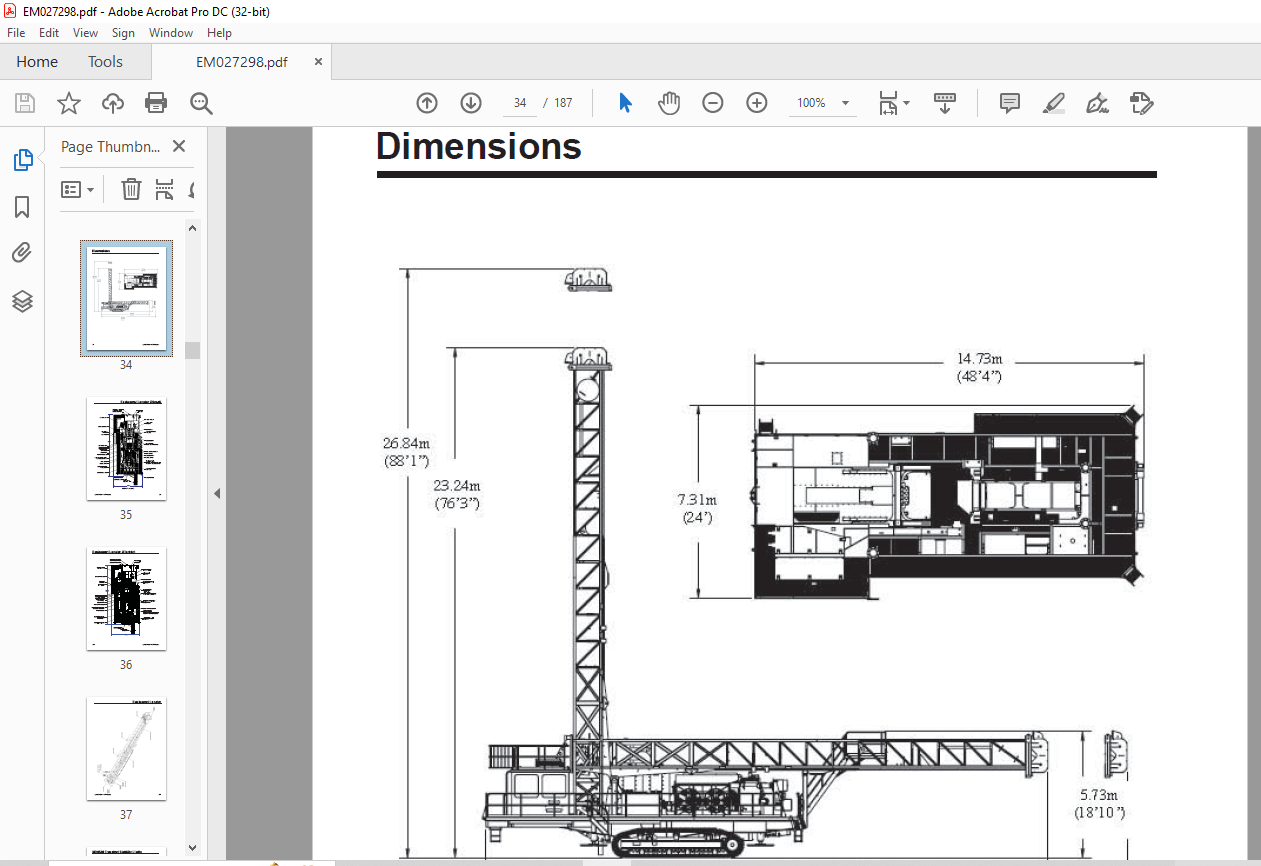Expand thumbnail options menu dropdown

click(78, 189)
